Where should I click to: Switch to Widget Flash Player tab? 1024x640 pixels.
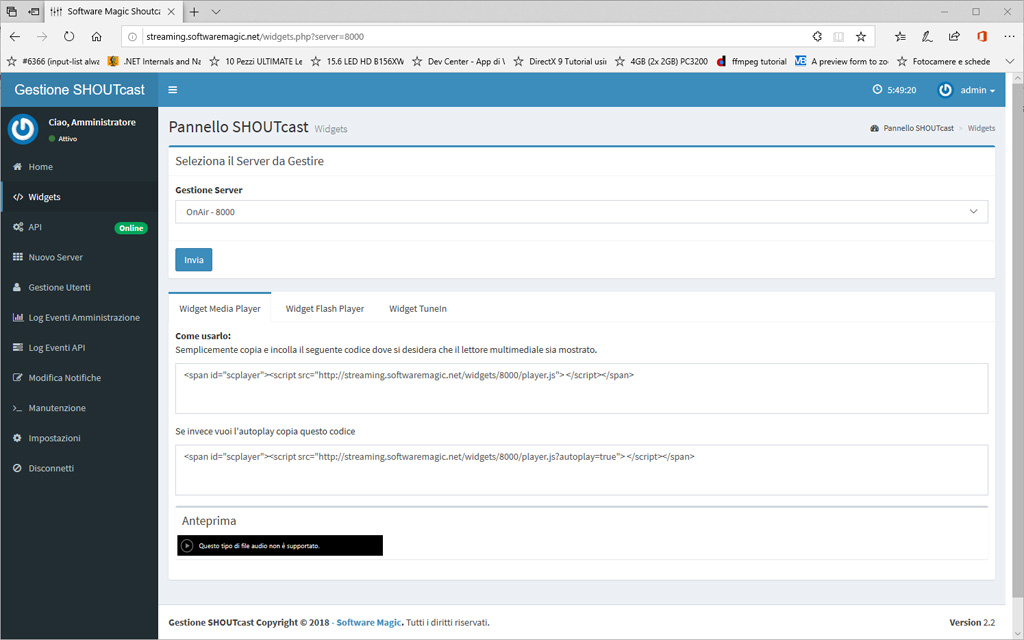[325, 308]
